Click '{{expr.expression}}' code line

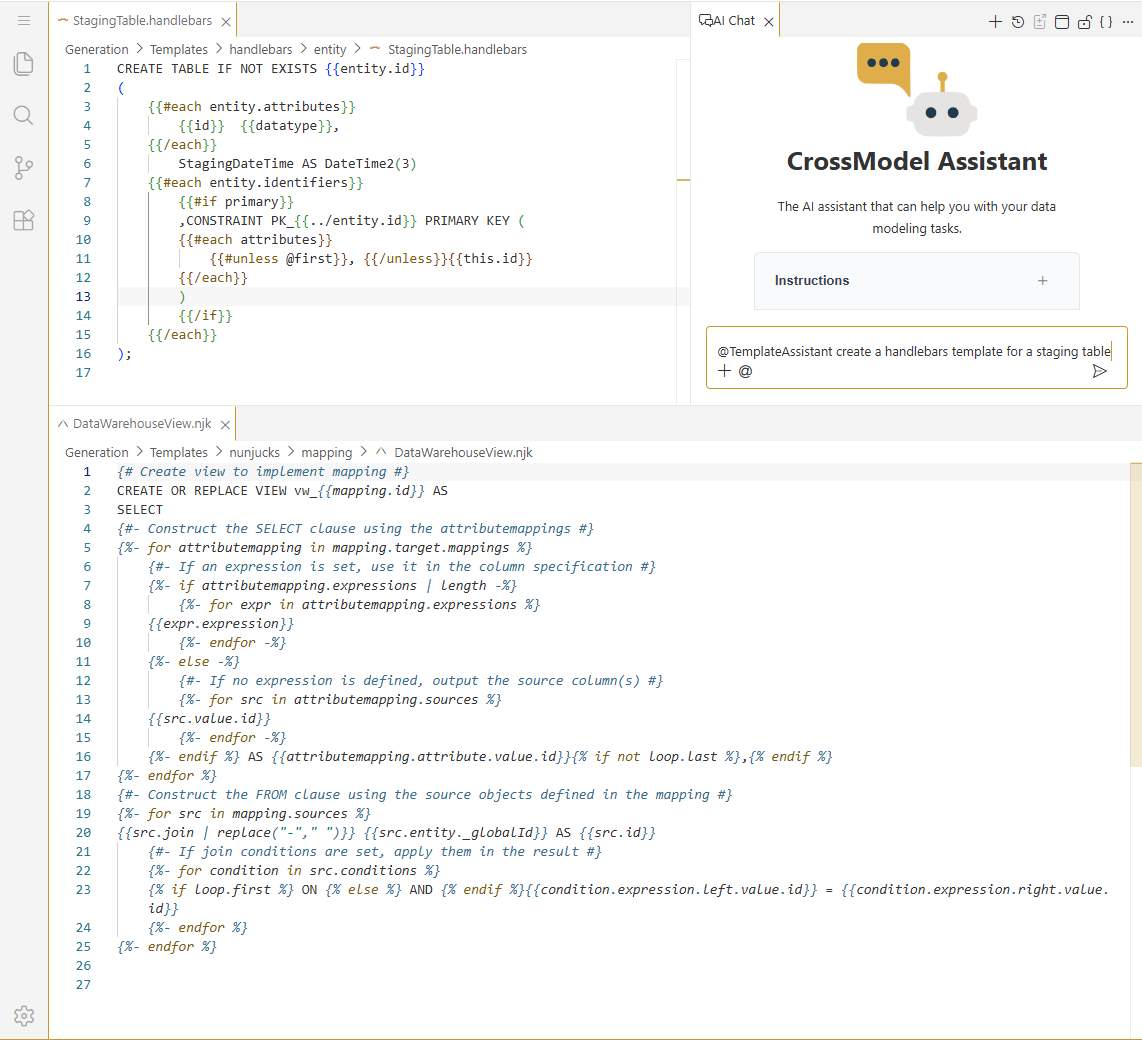pyautogui.click(x=221, y=624)
